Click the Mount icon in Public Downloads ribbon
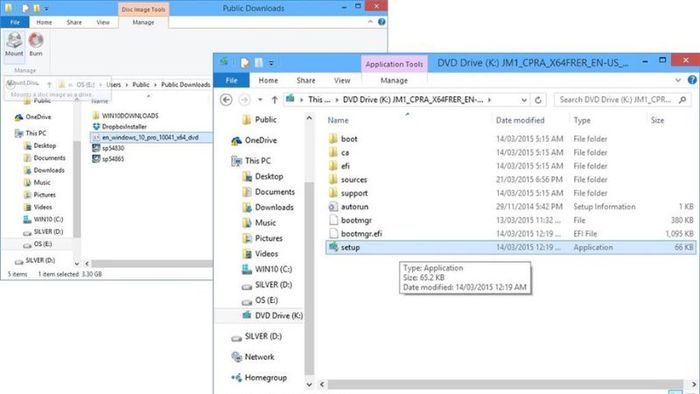 (14, 44)
